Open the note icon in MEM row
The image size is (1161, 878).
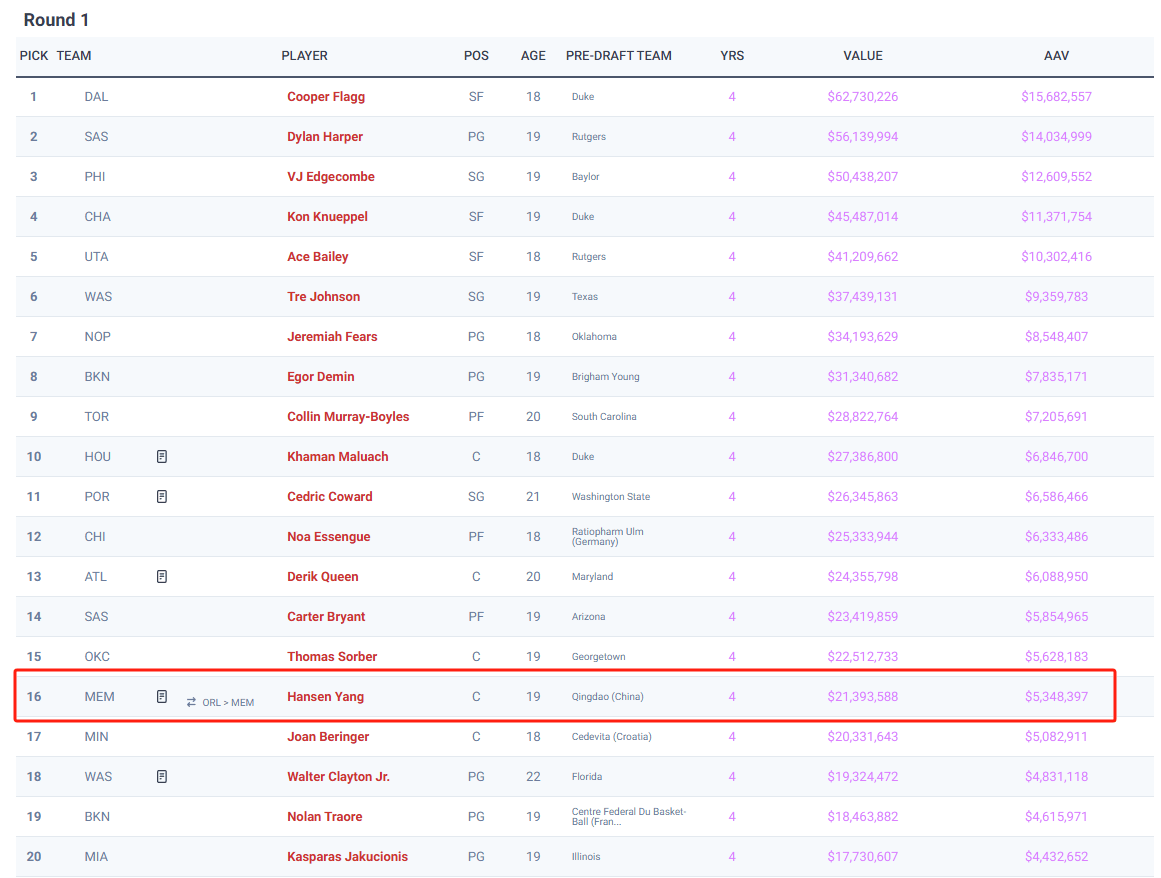[x=162, y=697]
